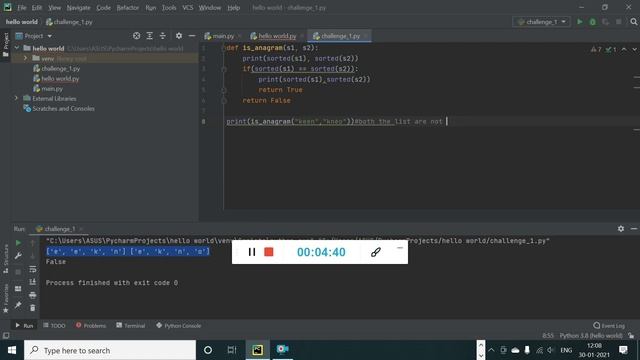Open the VCS menu

coord(188,8)
